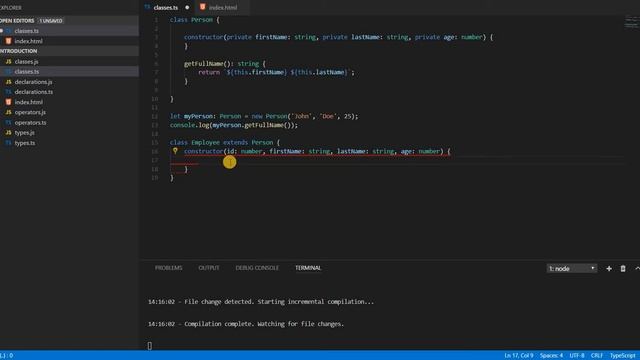Click the code minimap
Viewport: 640px width, 360px height.
(632, 22)
